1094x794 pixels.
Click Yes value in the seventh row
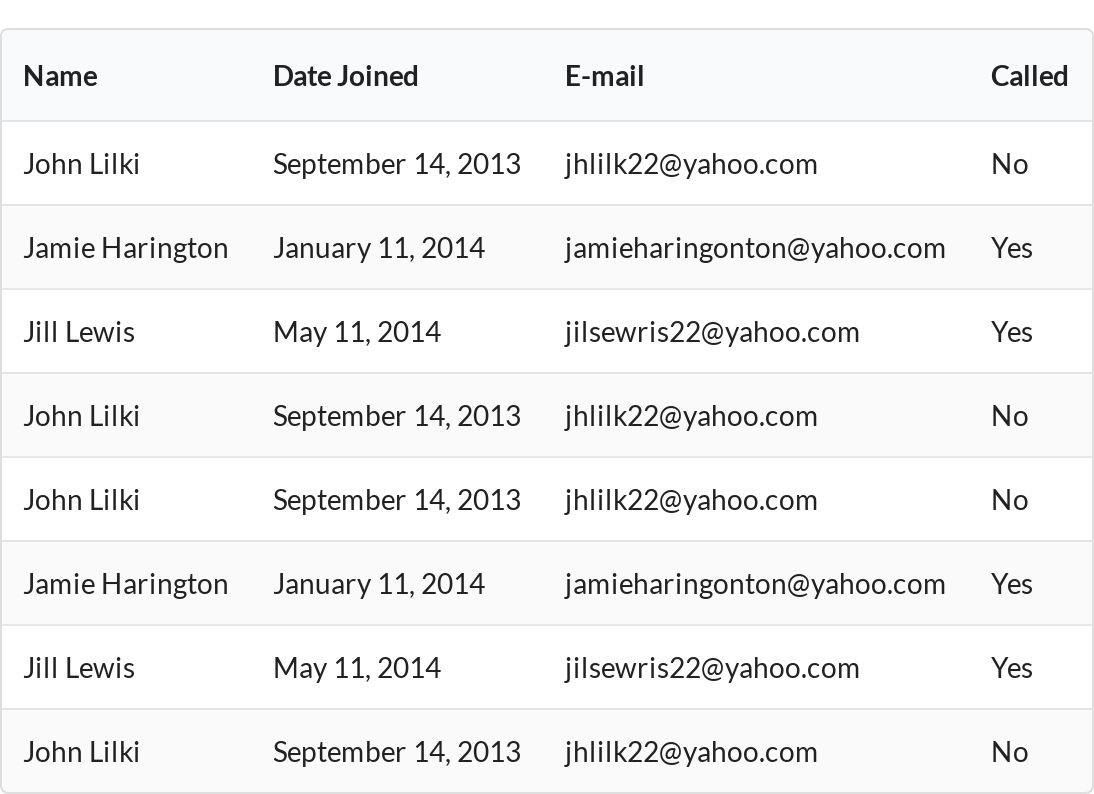coord(1012,668)
